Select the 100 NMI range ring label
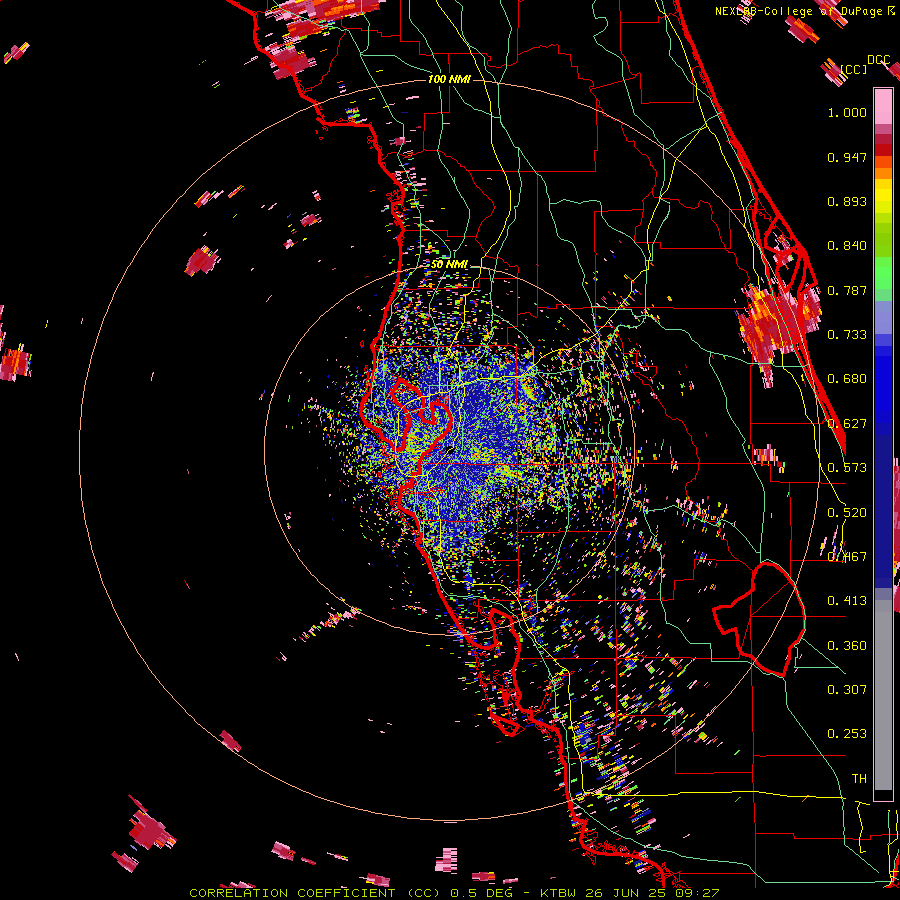Screen dimensions: 900x900 click(x=449, y=79)
